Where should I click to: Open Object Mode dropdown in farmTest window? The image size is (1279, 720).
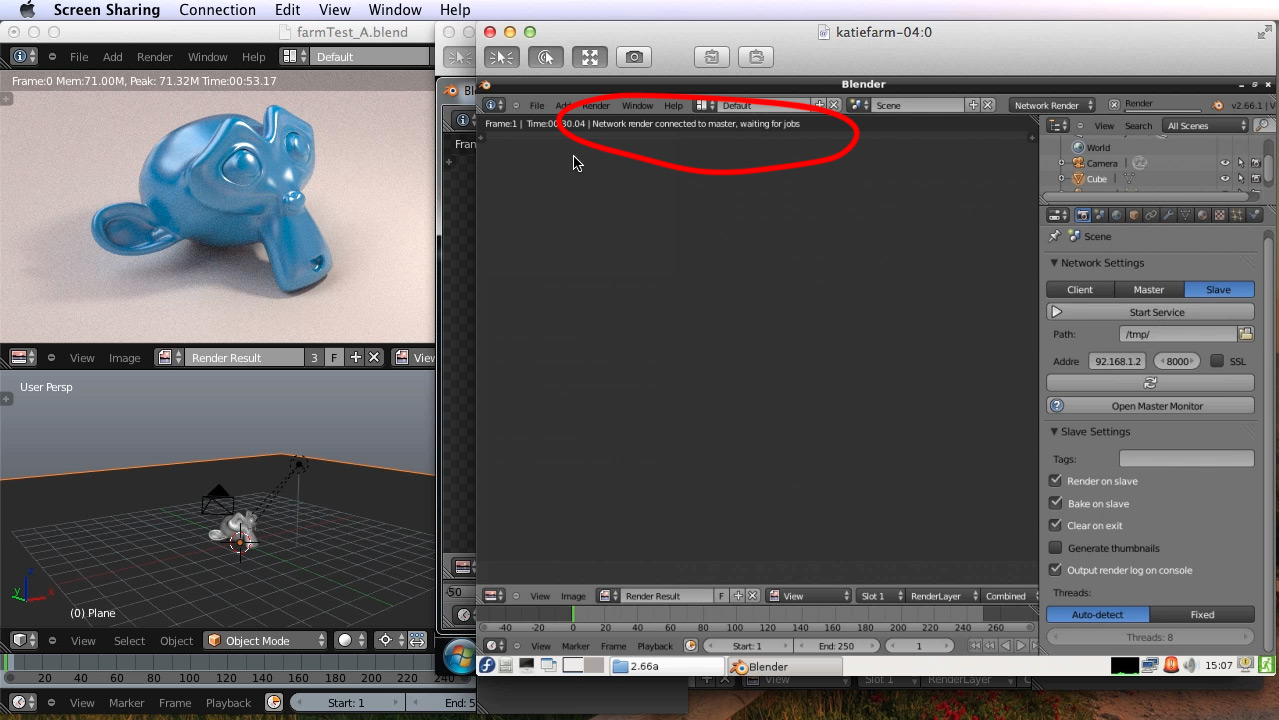tap(266, 640)
